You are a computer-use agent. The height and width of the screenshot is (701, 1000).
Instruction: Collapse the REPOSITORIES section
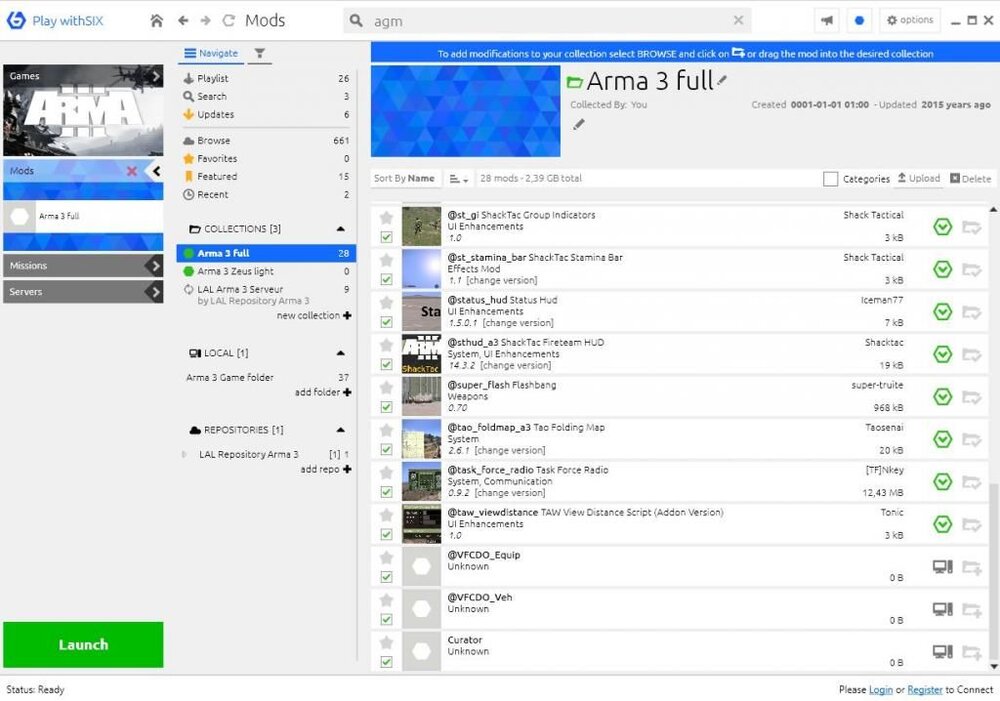coord(341,430)
